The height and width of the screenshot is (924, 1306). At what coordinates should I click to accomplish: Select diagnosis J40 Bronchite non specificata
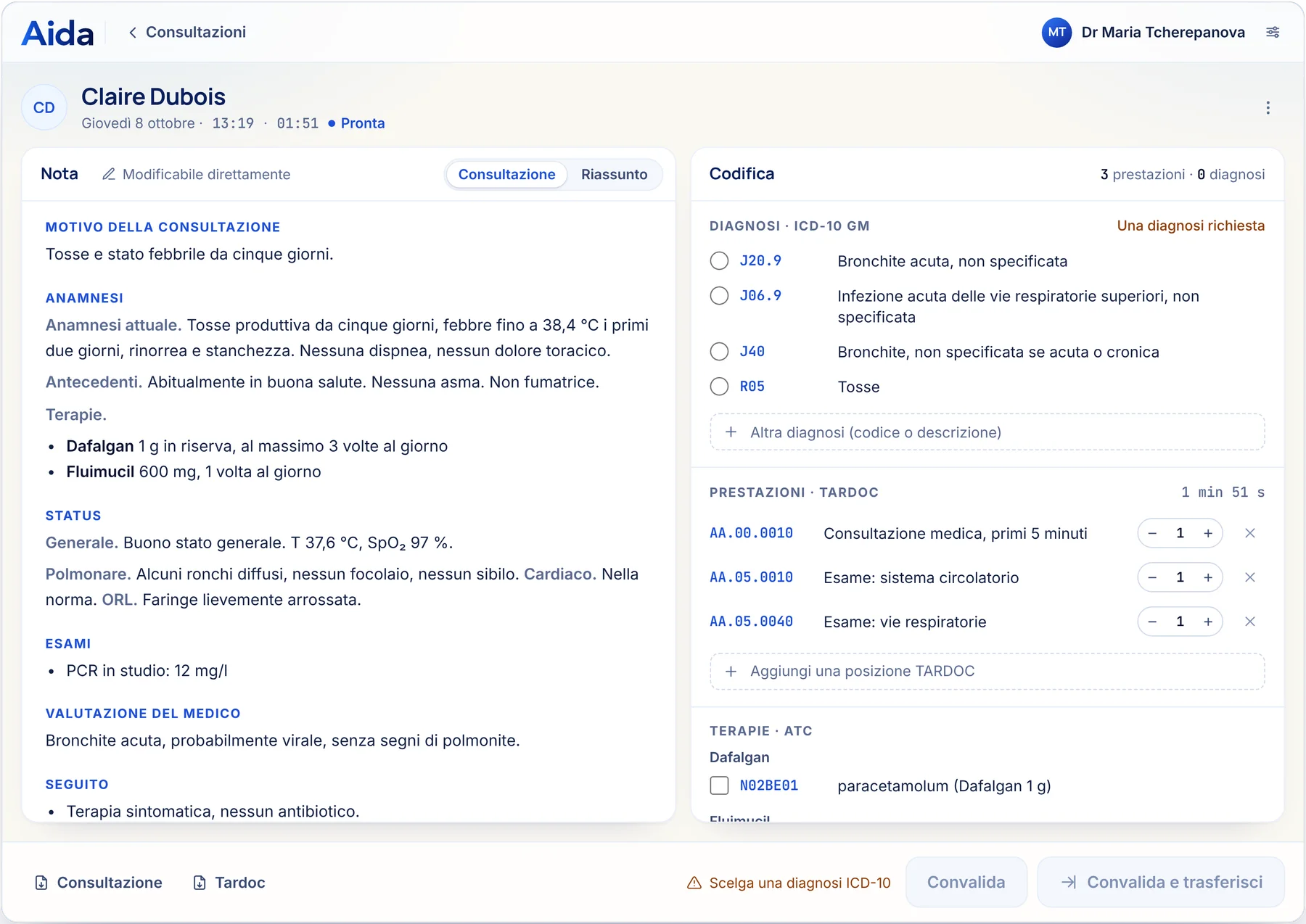click(x=719, y=352)
